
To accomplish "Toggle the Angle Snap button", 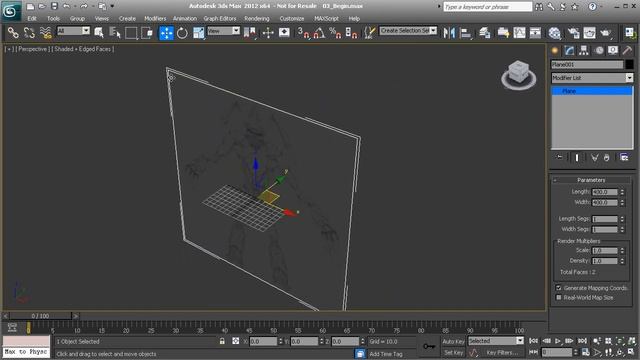I will click(x=319, y=32).
